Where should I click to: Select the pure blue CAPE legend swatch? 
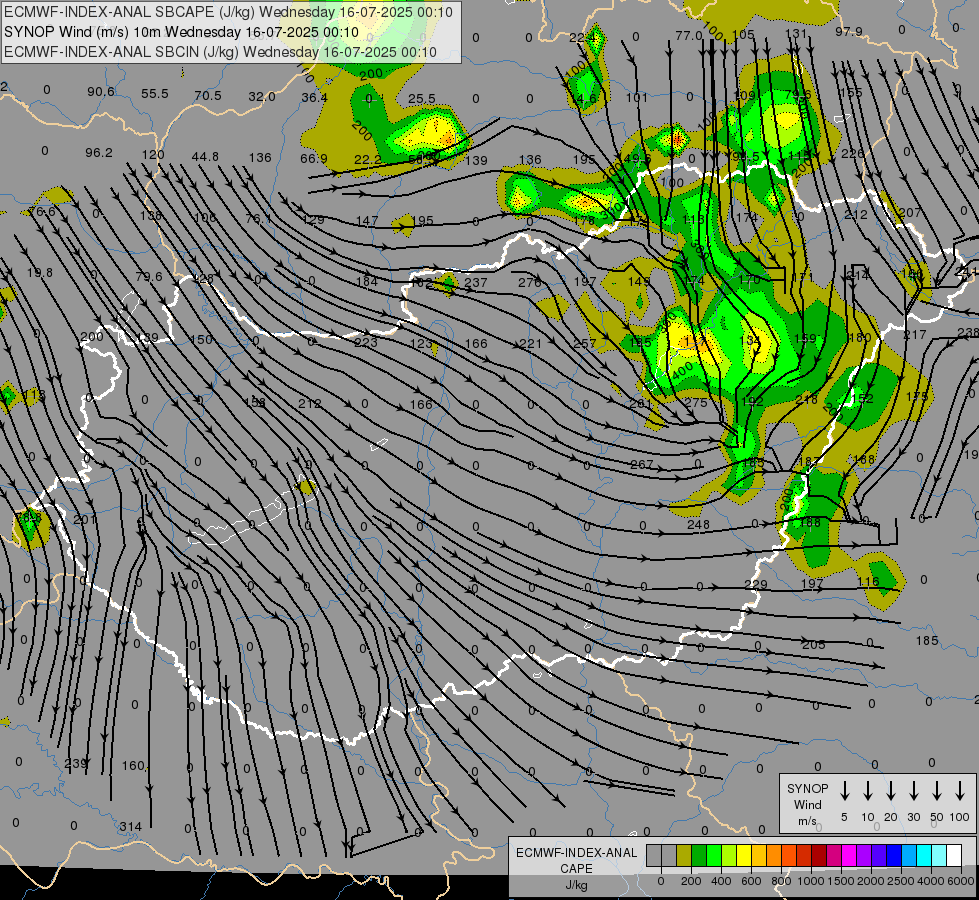(893, 855)
